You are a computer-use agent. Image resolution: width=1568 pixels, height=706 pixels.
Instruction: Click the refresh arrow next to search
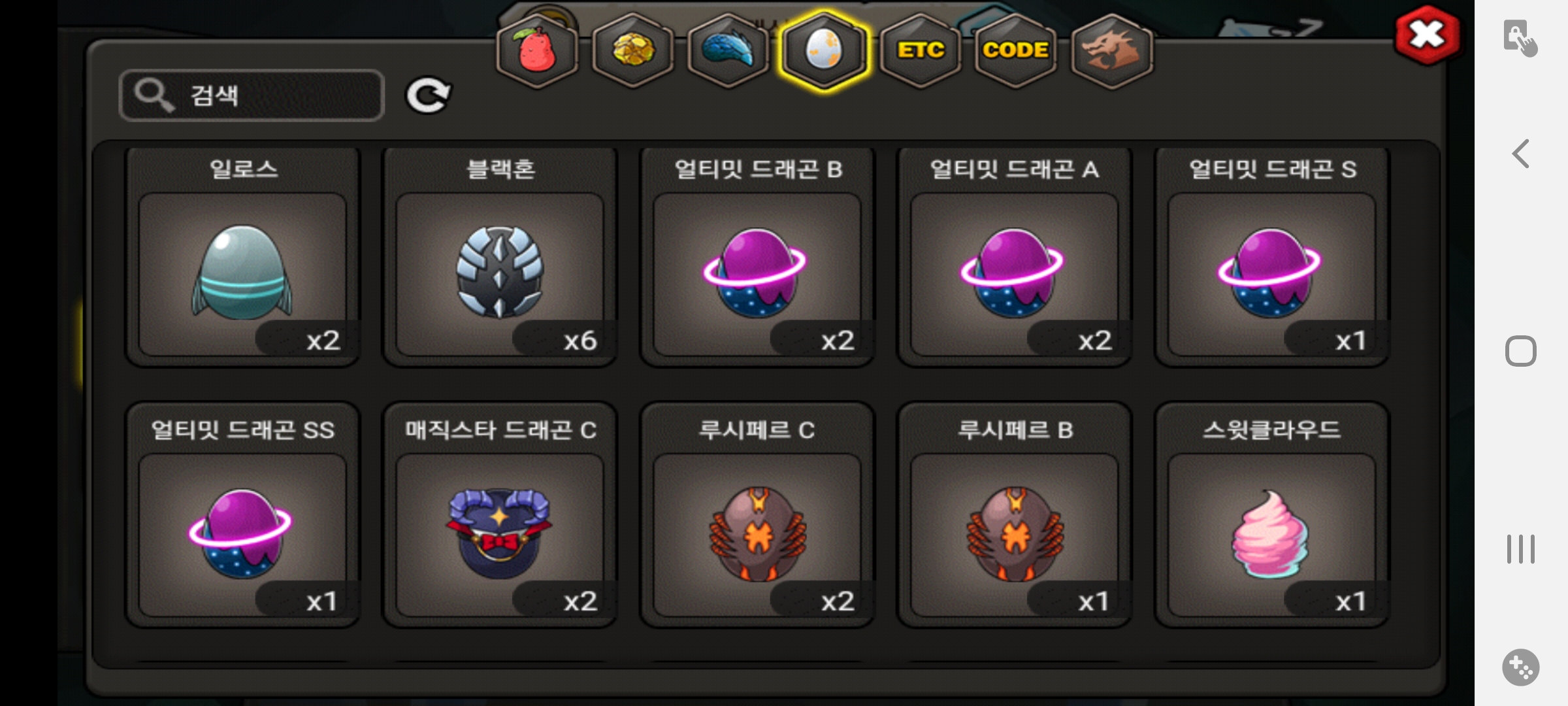tap(429, 95)
